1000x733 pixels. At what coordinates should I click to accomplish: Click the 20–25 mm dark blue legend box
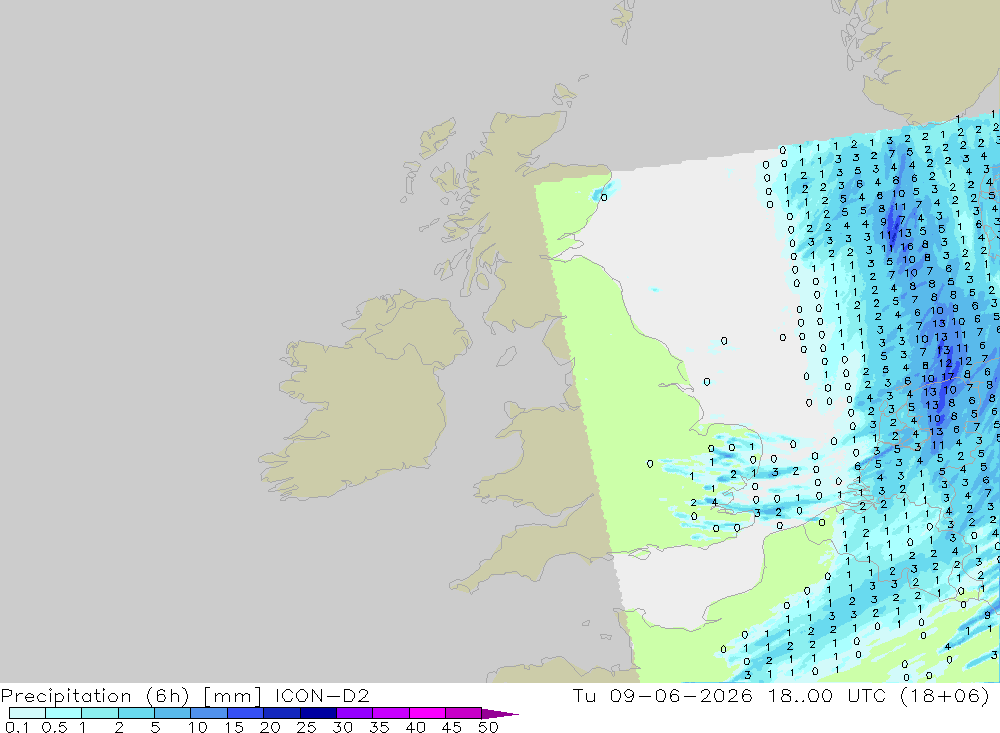282,713
